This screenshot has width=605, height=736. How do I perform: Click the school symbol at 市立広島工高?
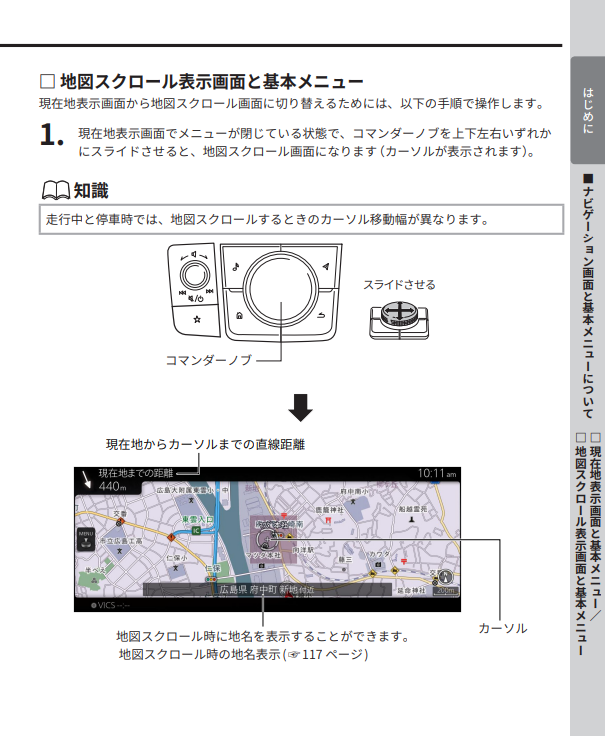point(120,551)
